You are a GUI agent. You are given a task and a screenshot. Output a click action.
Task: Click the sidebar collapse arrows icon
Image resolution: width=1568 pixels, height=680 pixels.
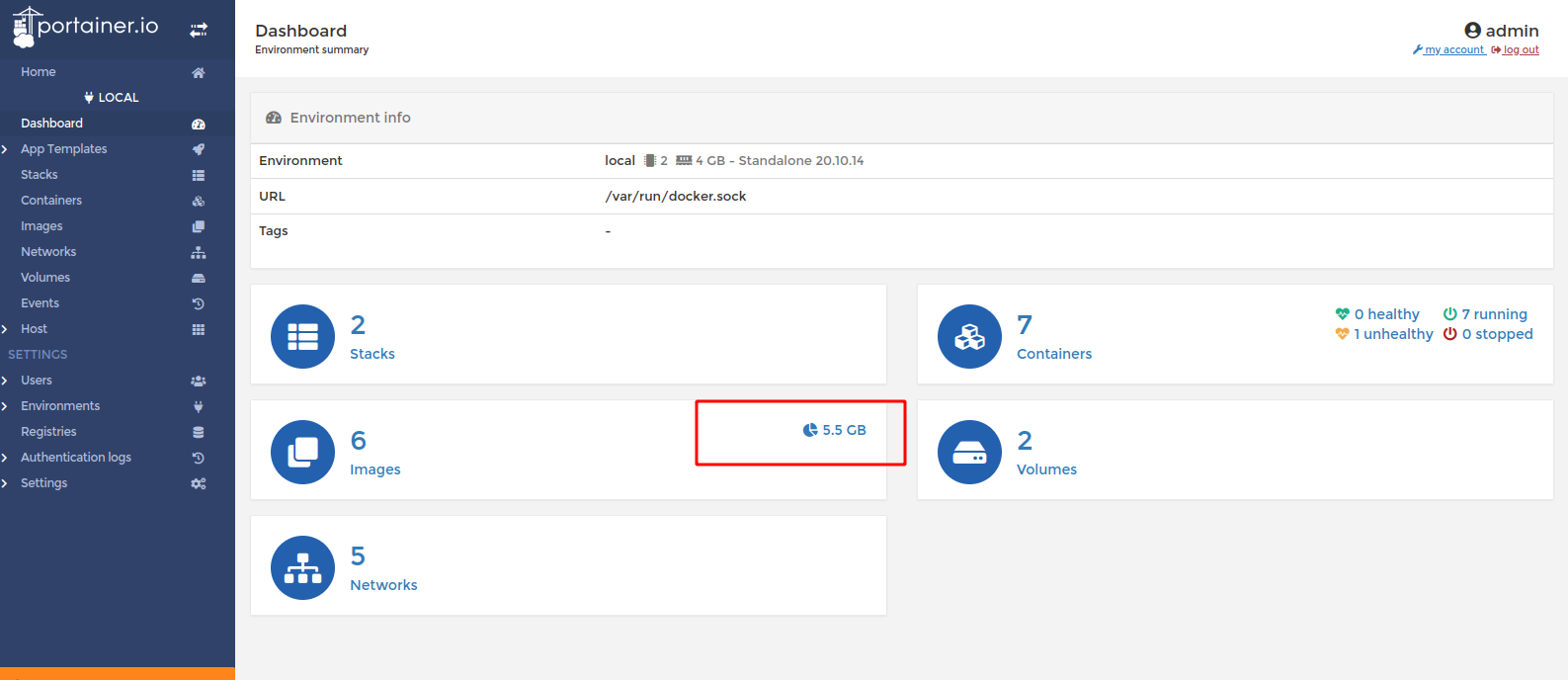point(199,30)
